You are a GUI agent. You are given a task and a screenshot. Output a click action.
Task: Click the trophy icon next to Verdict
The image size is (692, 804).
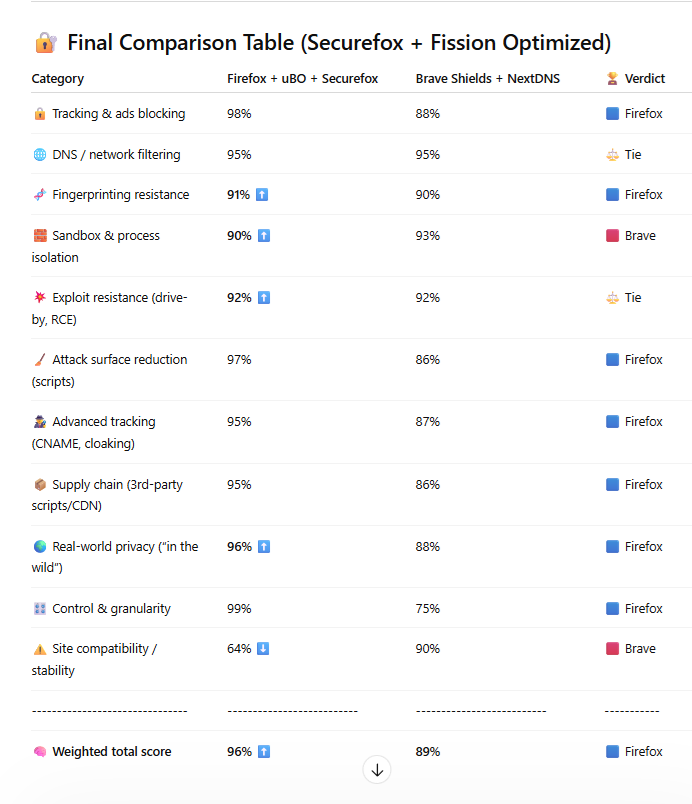612,78
